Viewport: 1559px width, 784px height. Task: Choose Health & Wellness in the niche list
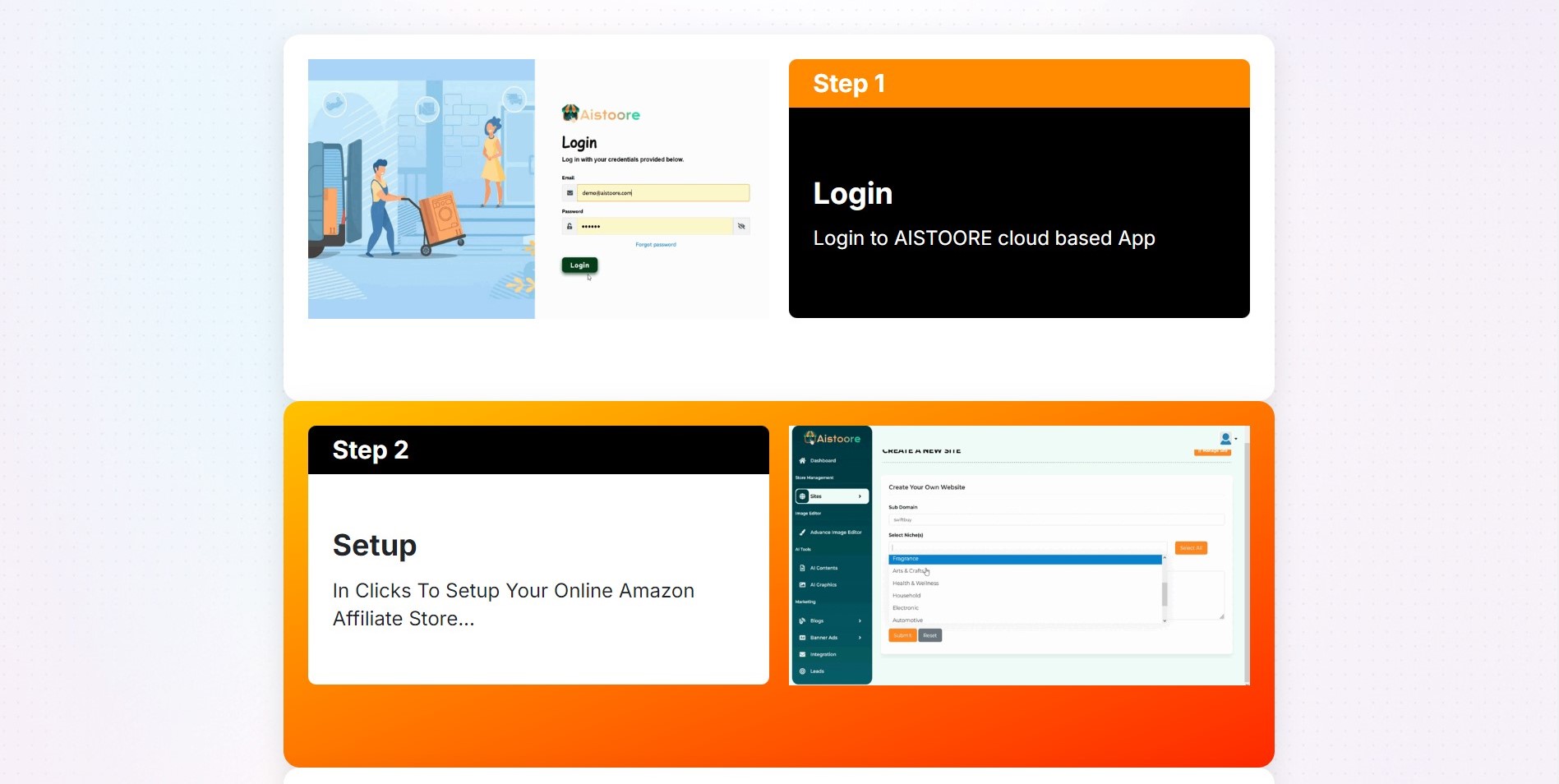(1025, 583)
